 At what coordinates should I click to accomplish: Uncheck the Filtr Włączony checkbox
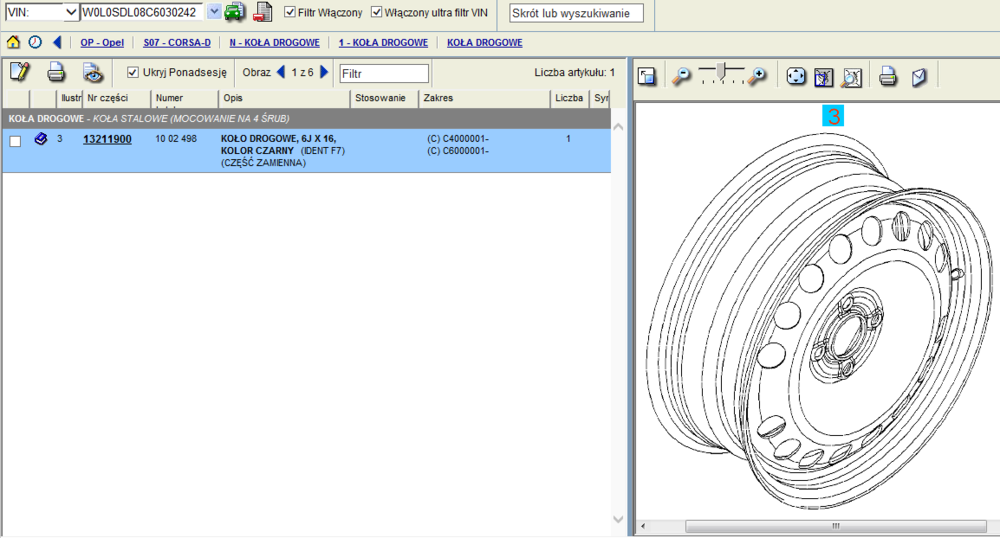tap(290, 12)
